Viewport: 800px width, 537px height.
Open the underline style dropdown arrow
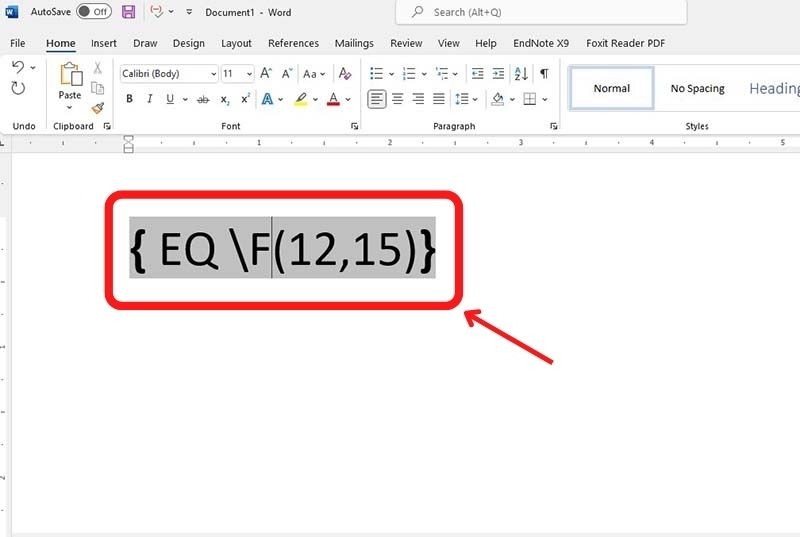coord(185,99)
